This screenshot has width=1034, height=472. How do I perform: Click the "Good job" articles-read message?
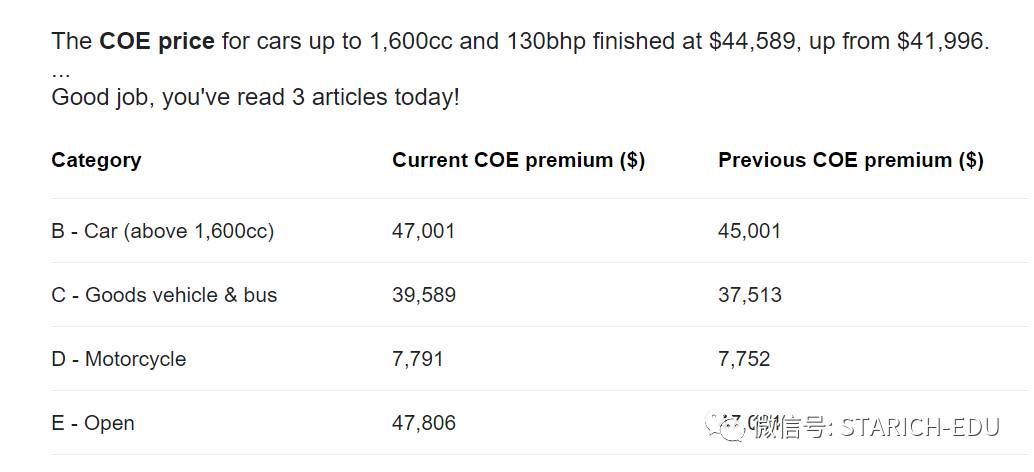255,98
